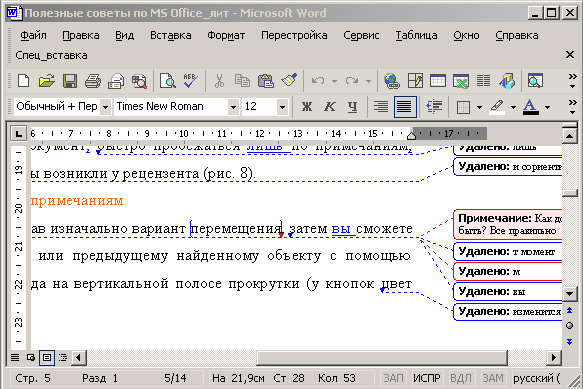Viewport: 583px width, 389px height.
Task: Click the Format Painter brush icon
Action: pyautogui.click(x=289, y=80)
